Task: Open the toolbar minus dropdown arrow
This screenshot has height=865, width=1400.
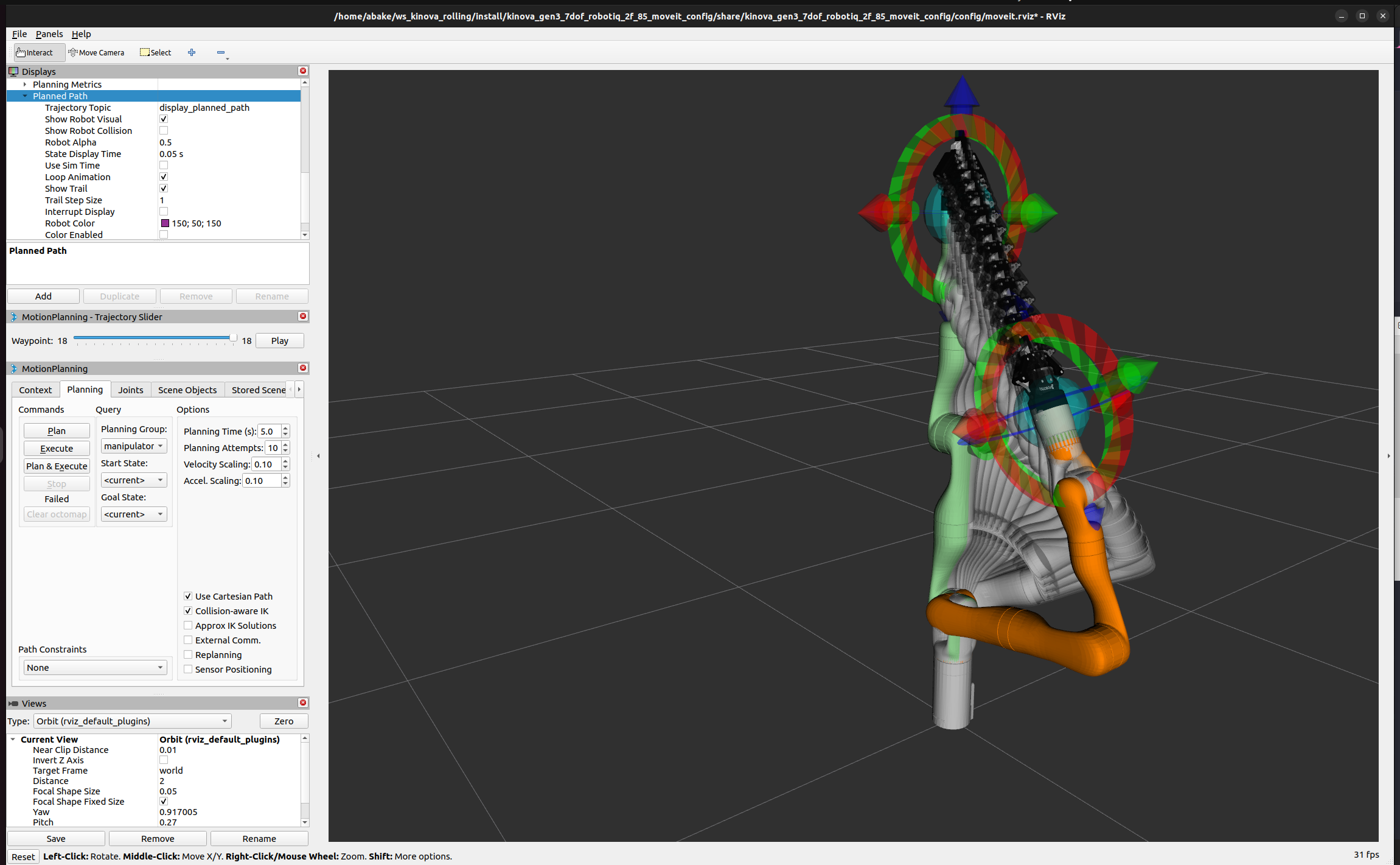Action: 228,58
